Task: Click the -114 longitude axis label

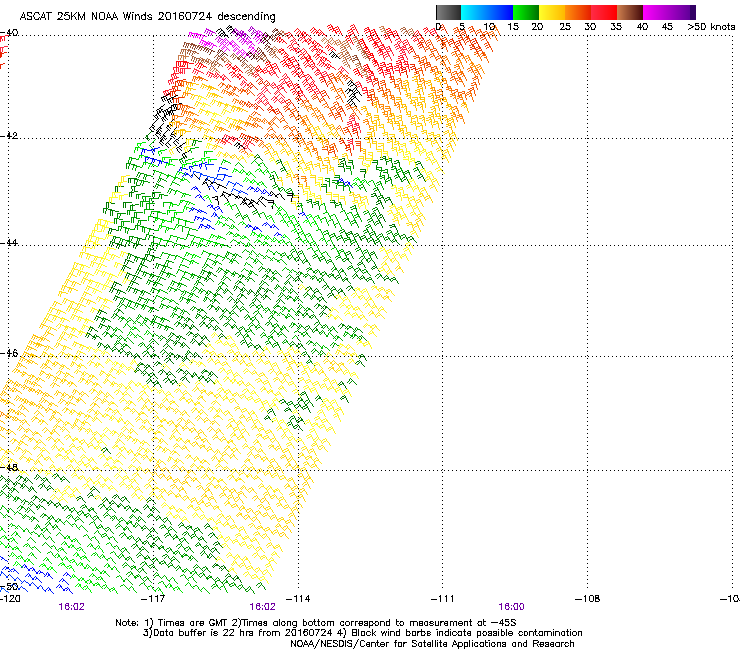Action: tap(298, 599)
